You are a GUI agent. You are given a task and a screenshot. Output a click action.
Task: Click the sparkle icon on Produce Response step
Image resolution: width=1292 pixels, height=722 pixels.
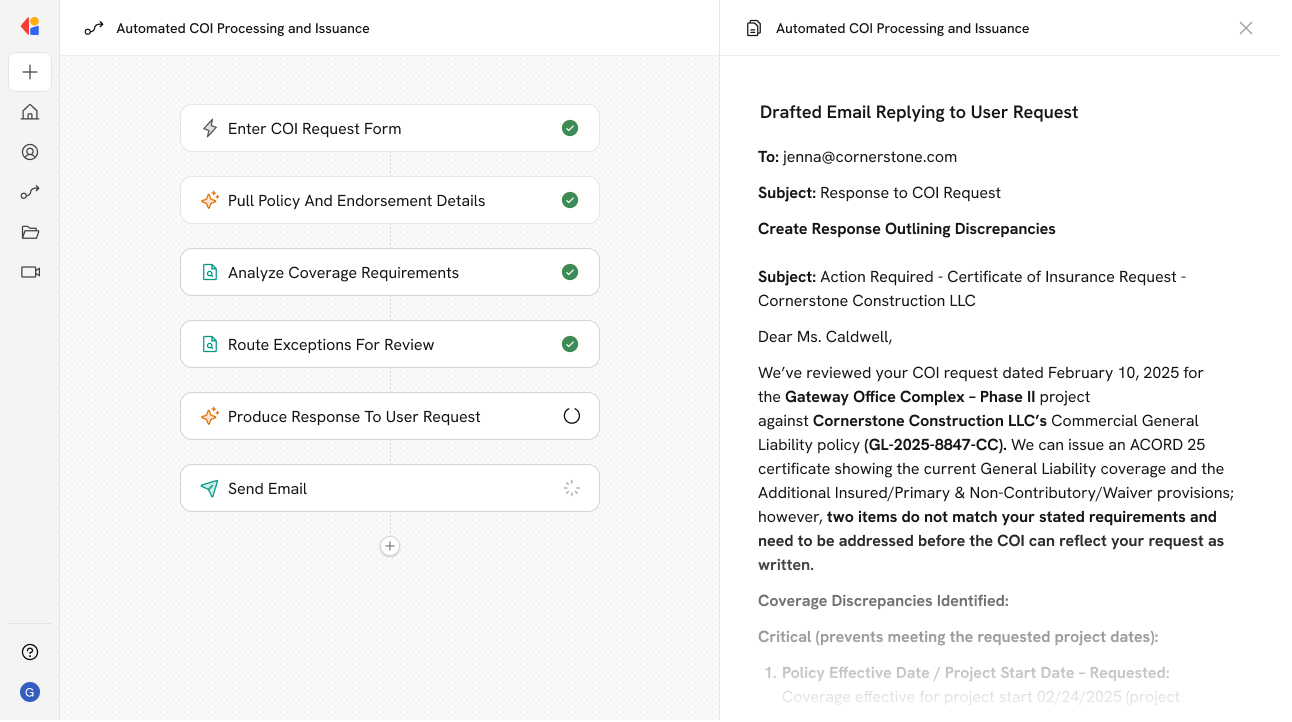point(210,416)
